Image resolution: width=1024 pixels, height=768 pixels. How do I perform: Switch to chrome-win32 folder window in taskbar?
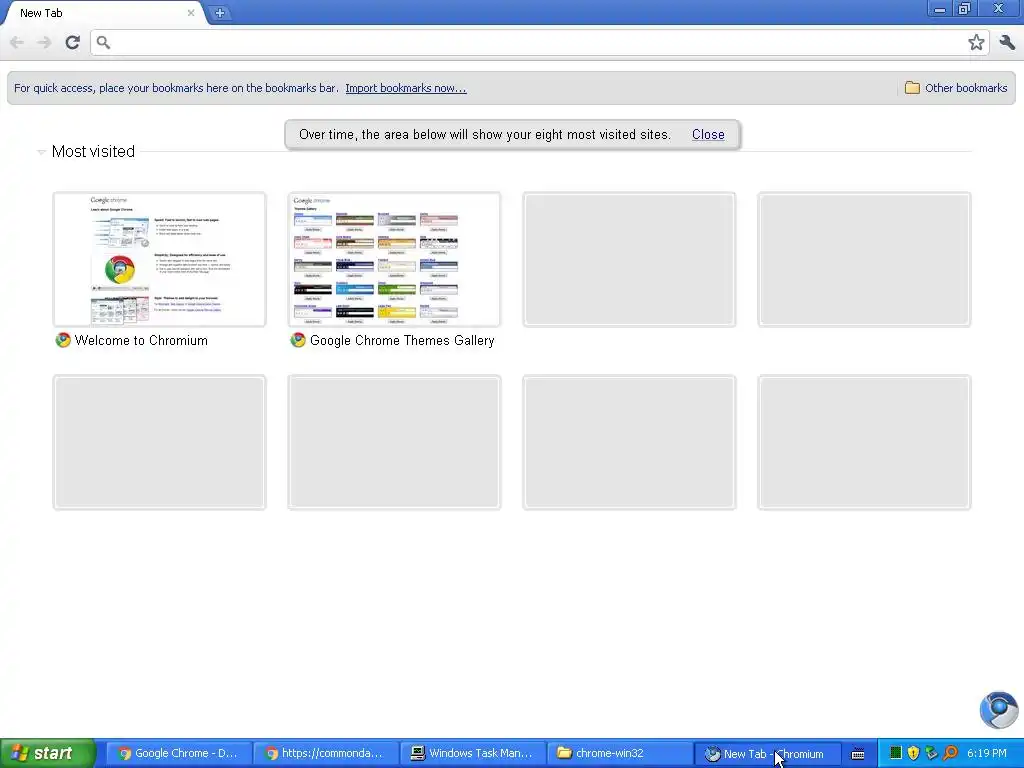[619, 754]
